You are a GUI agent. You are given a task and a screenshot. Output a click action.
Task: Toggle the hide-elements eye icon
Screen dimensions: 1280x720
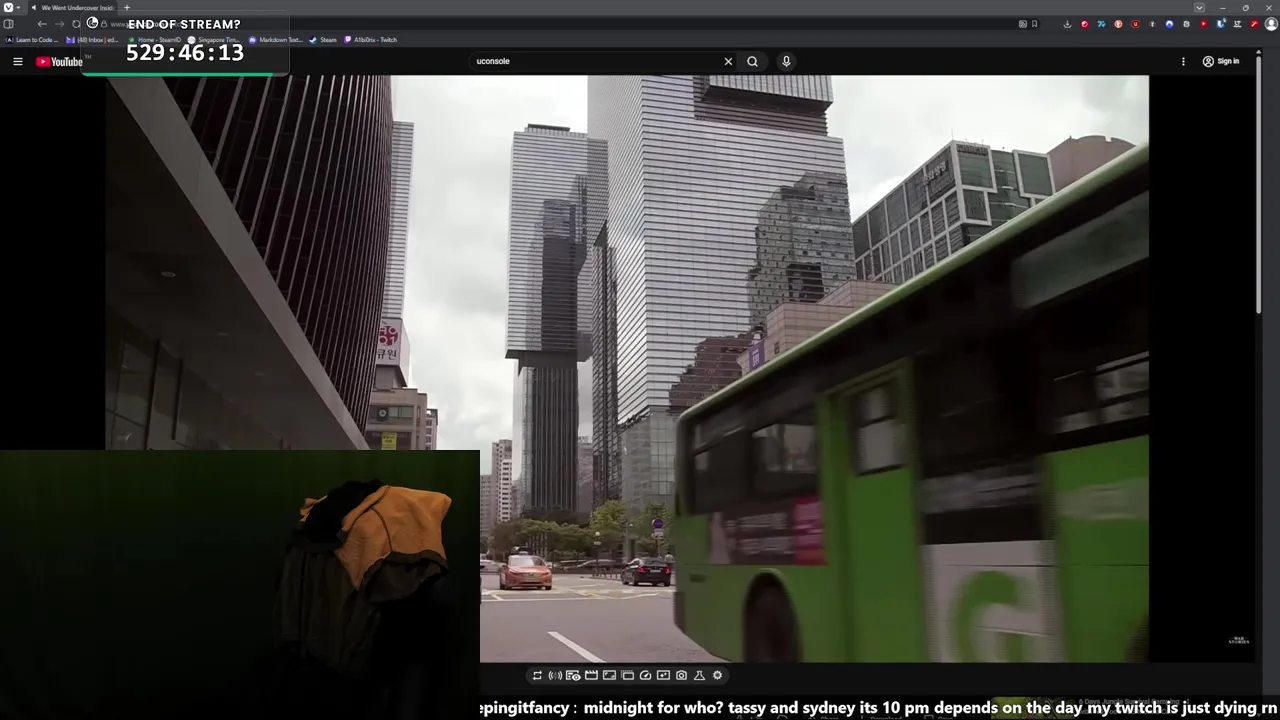(x=573, y=676)
